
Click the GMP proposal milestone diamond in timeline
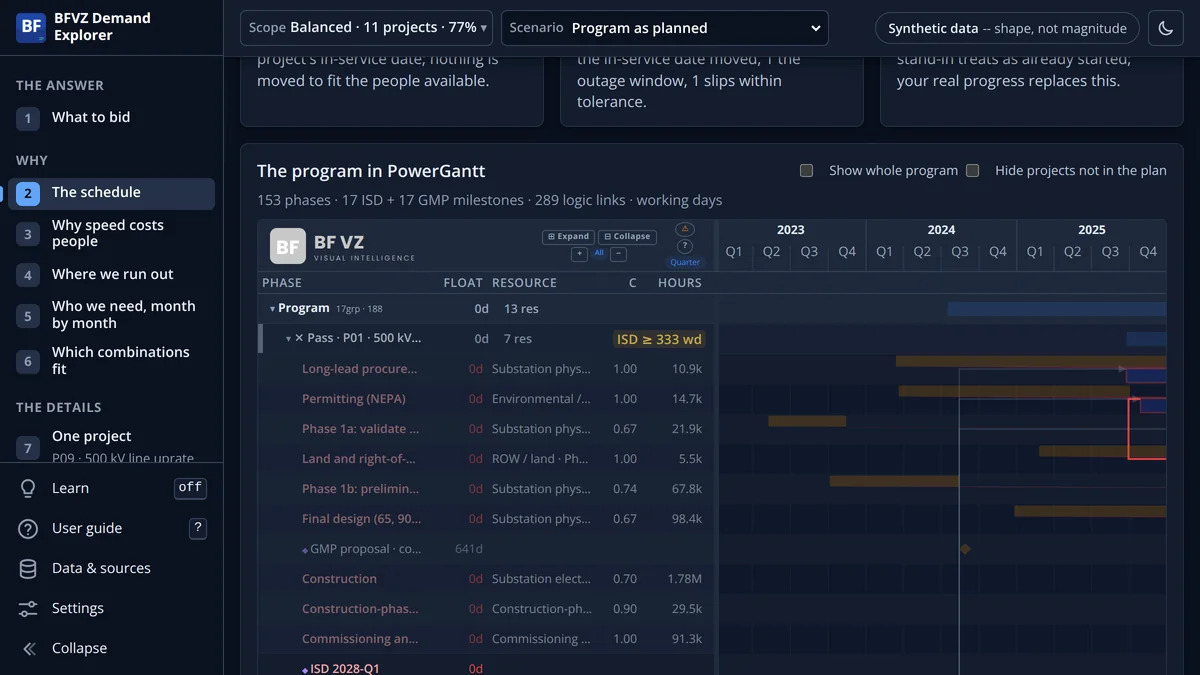[x=965, y=549]
